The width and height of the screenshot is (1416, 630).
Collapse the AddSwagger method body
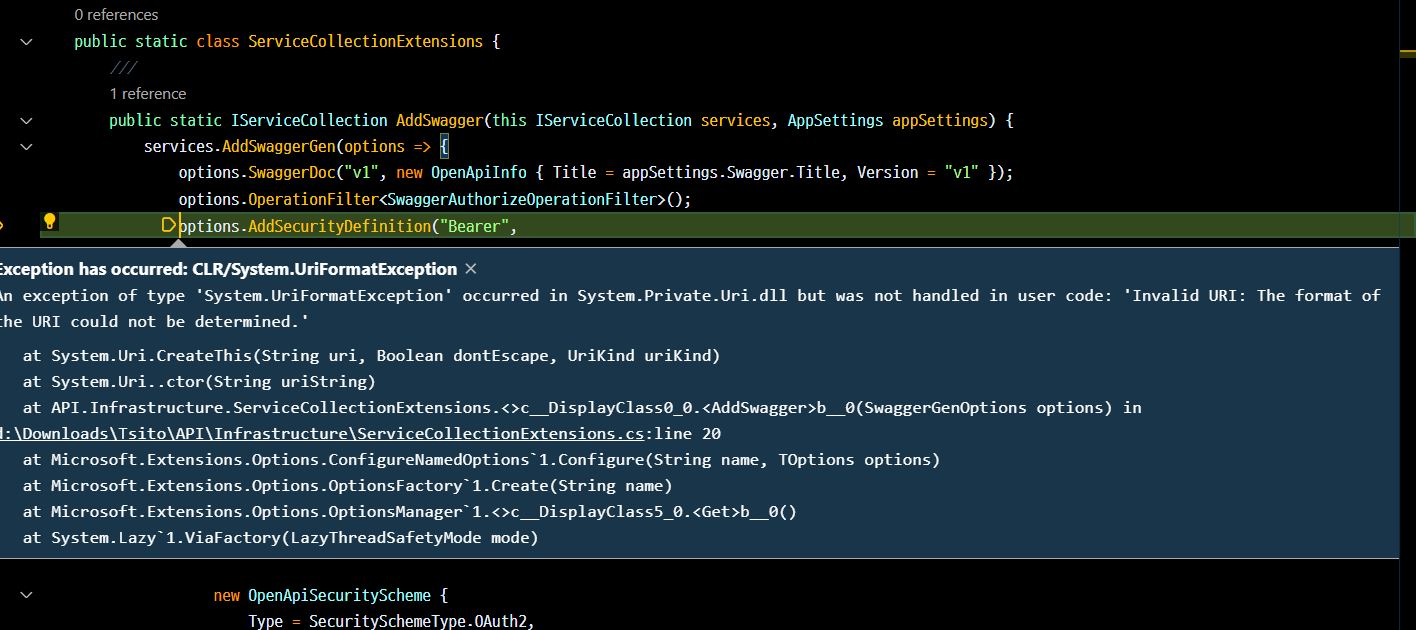pos(25,120)
